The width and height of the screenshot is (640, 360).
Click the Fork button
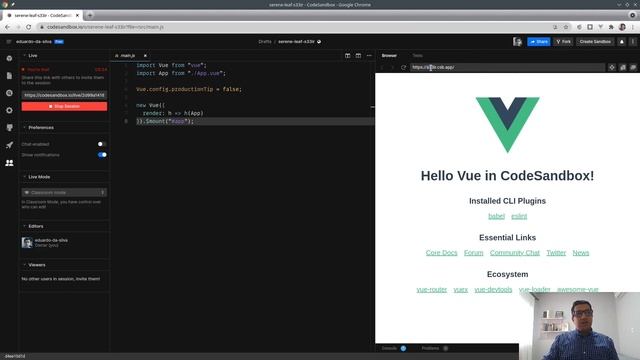[563, 42]
